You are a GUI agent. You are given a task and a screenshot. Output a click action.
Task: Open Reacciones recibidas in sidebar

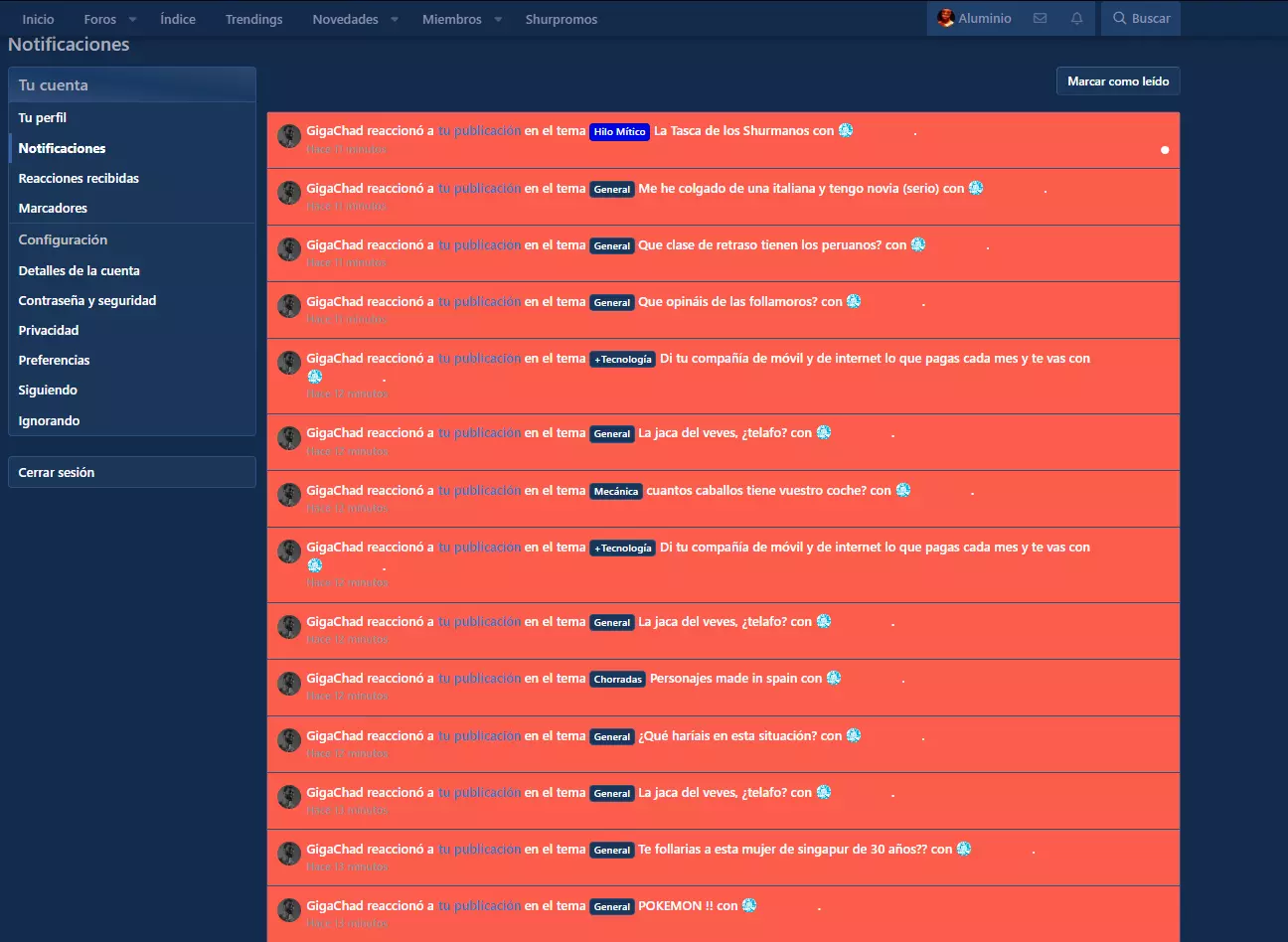pos(132,178)
